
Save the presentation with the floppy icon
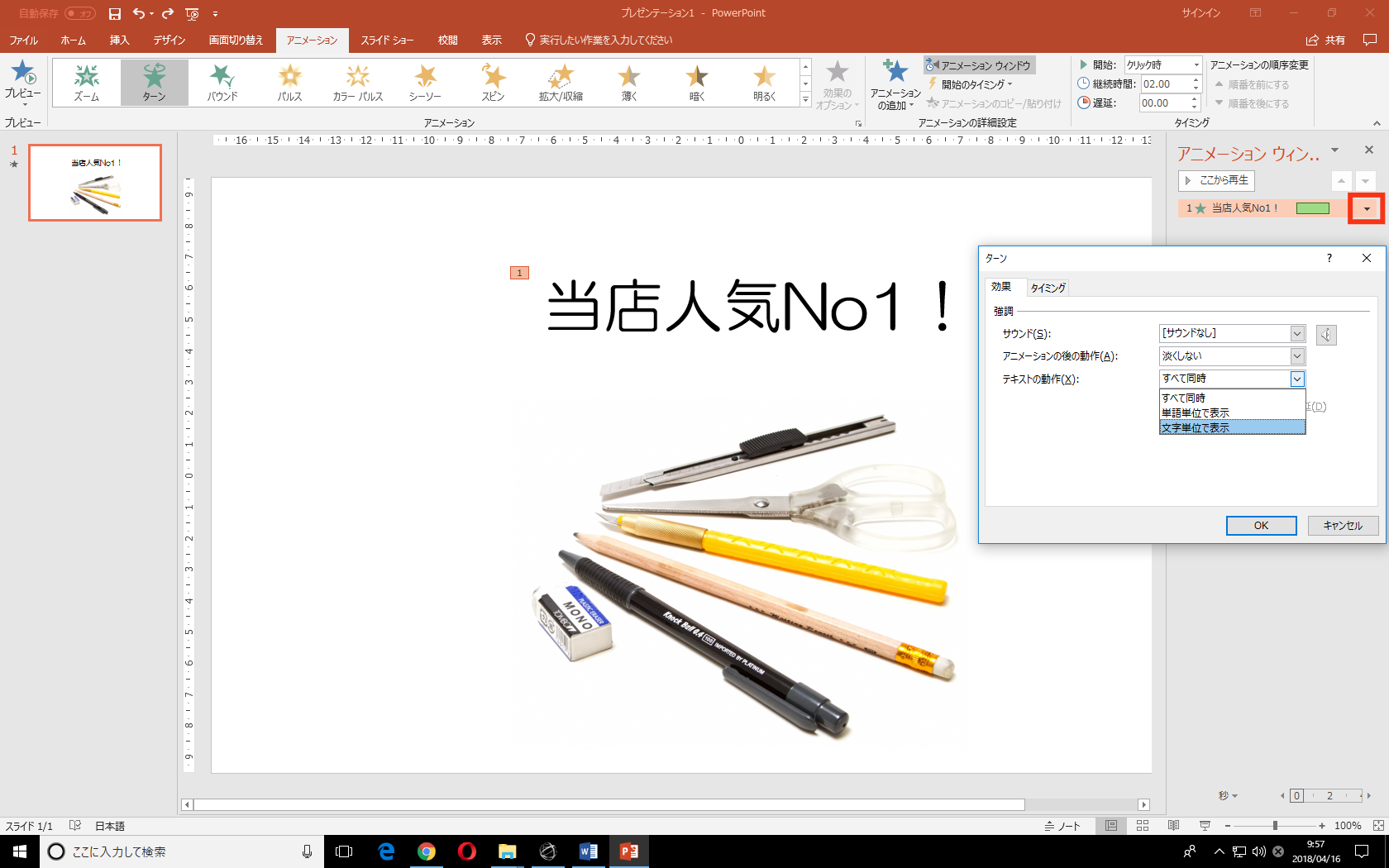[115, 13]
